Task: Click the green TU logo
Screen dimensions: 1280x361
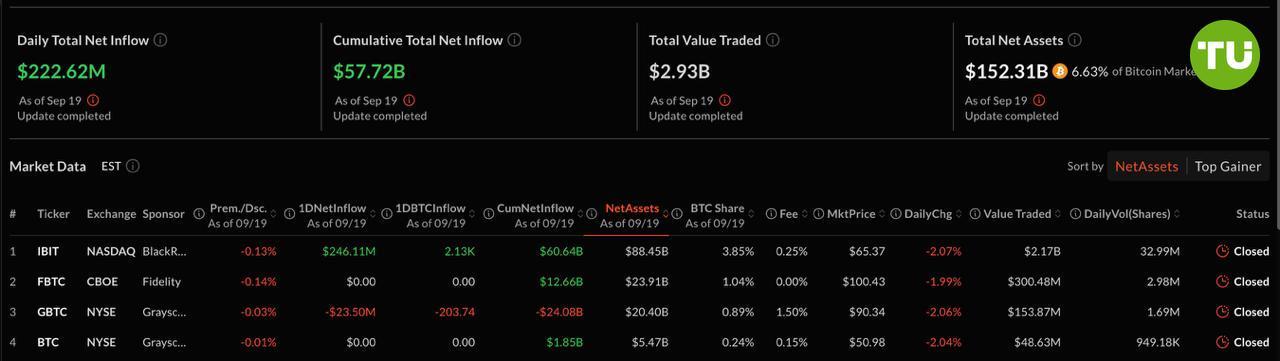Action: (x=1225, y=55)
